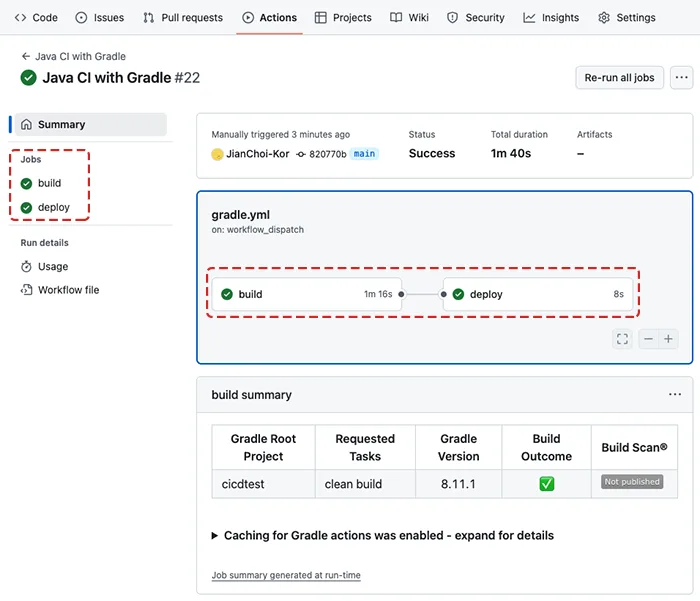This screenshot has width=700, height=601.
Task: Click the Settings gear icon
Action: coord(604,17)
